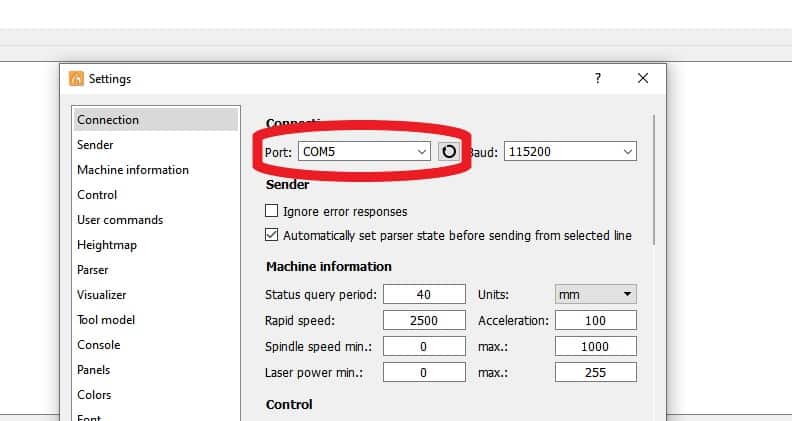This screenshot has height=421, width=792.
Task: Click the Settings title text
Action: tap(110, 79)
